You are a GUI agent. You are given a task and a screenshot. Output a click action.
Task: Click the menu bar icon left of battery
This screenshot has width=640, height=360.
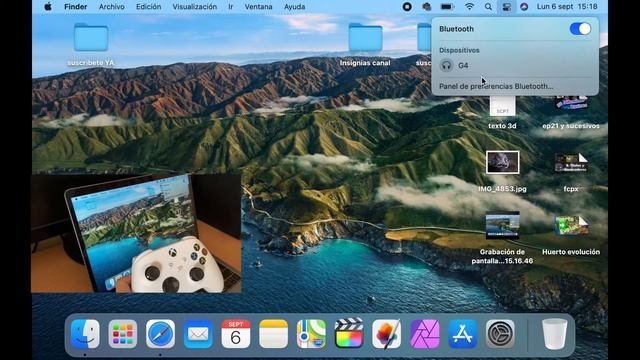[x=427, y=7]
